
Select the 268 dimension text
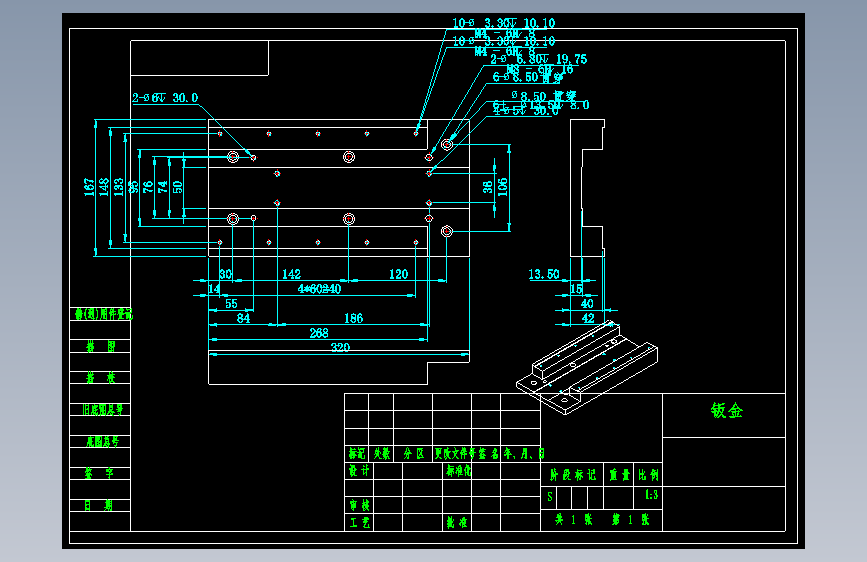point(319,333)
